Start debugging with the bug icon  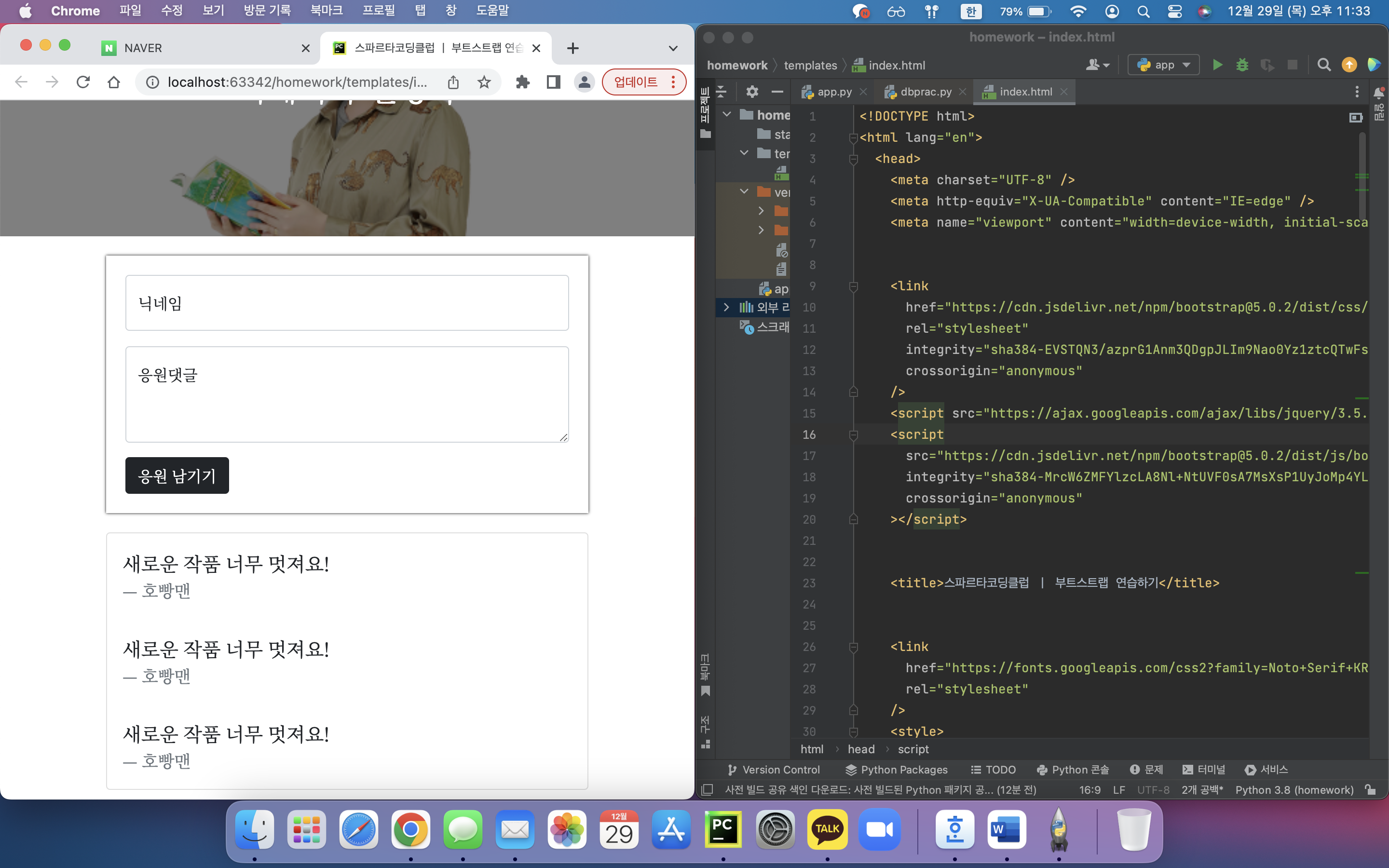[x=1242, y=65]
